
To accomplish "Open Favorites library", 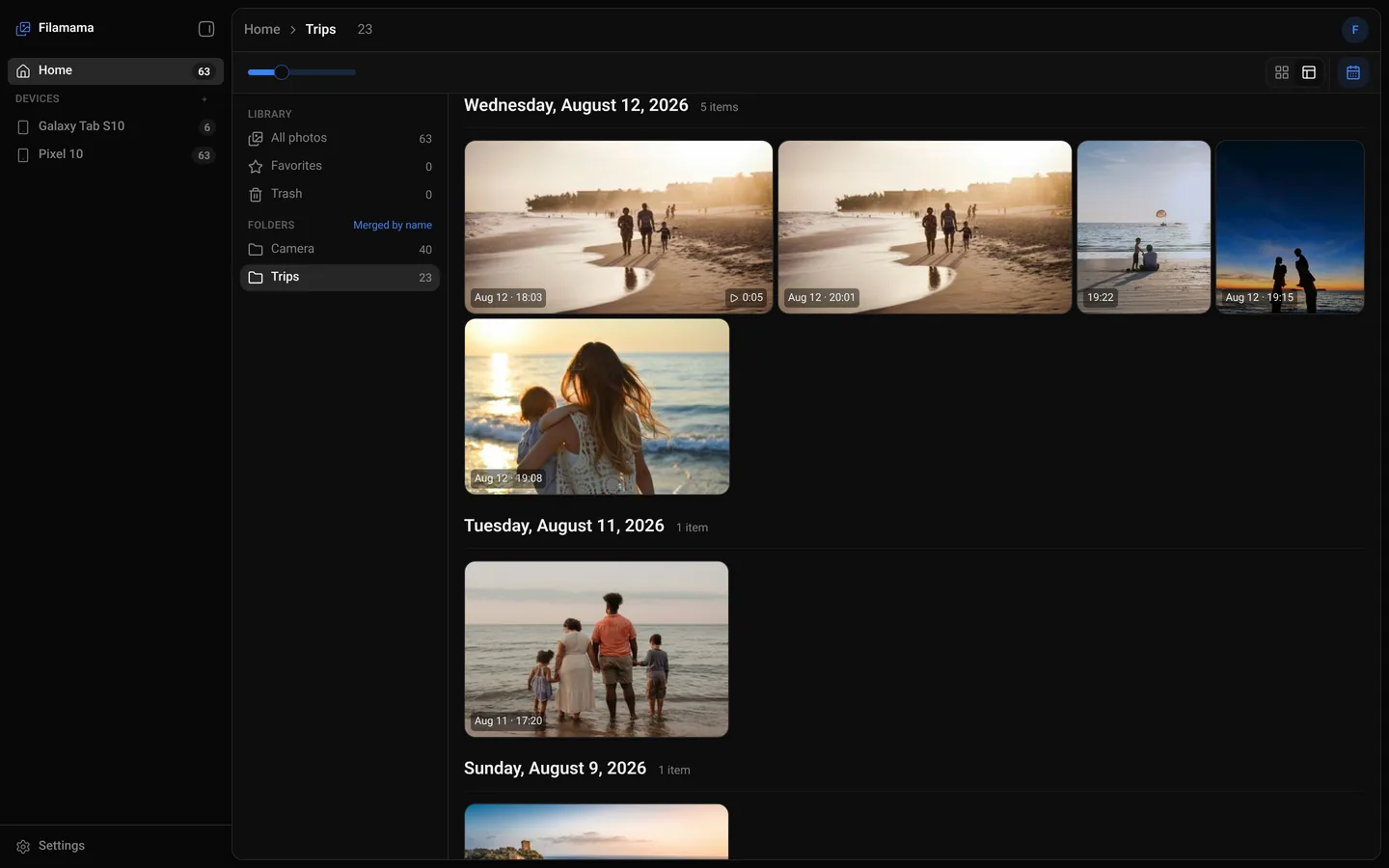I will (340, 167).
